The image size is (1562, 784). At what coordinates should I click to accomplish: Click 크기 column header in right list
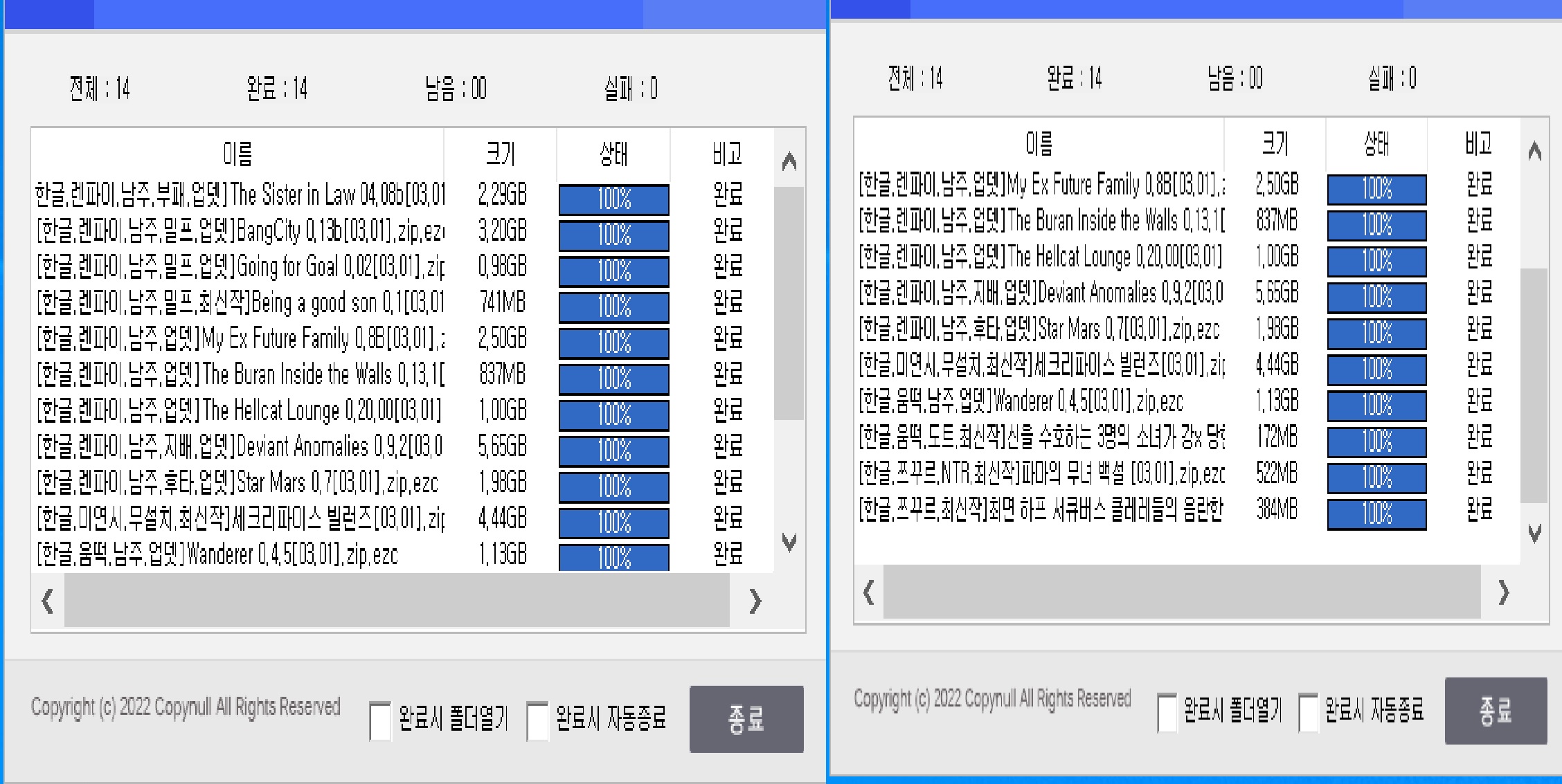pos(1275,144)
